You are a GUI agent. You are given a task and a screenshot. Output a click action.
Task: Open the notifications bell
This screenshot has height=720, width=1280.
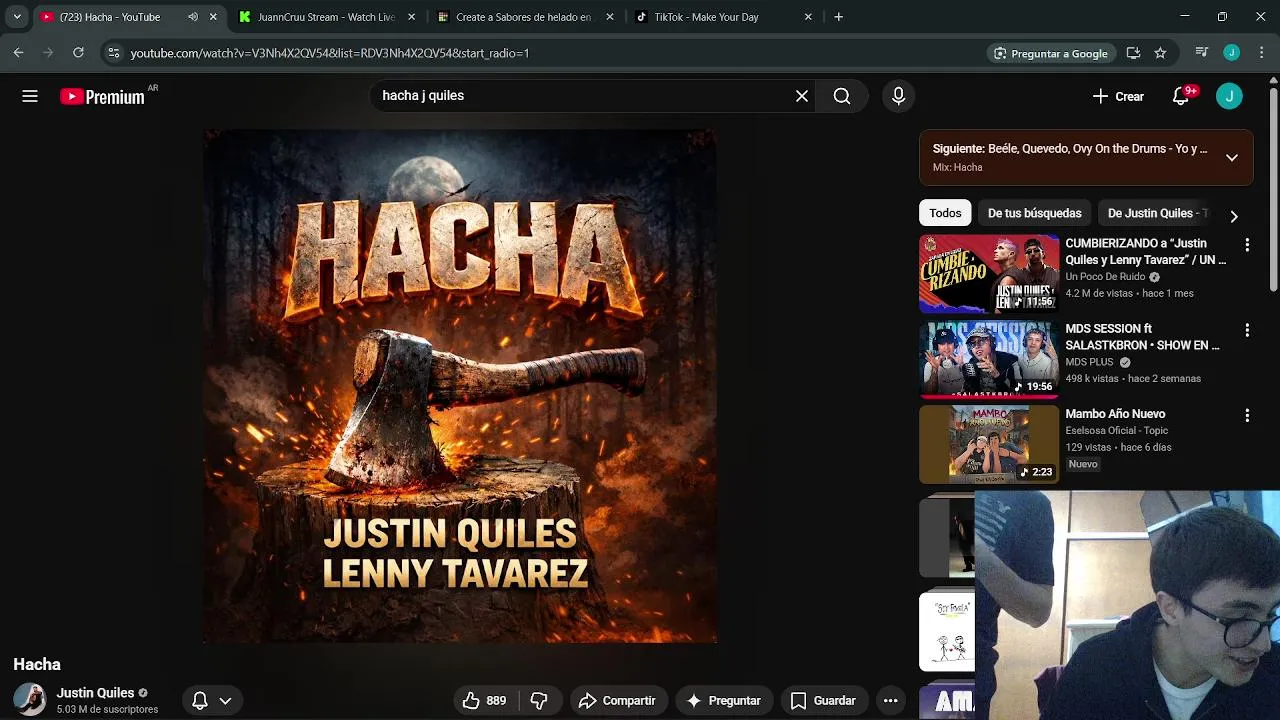[1181, 96]
